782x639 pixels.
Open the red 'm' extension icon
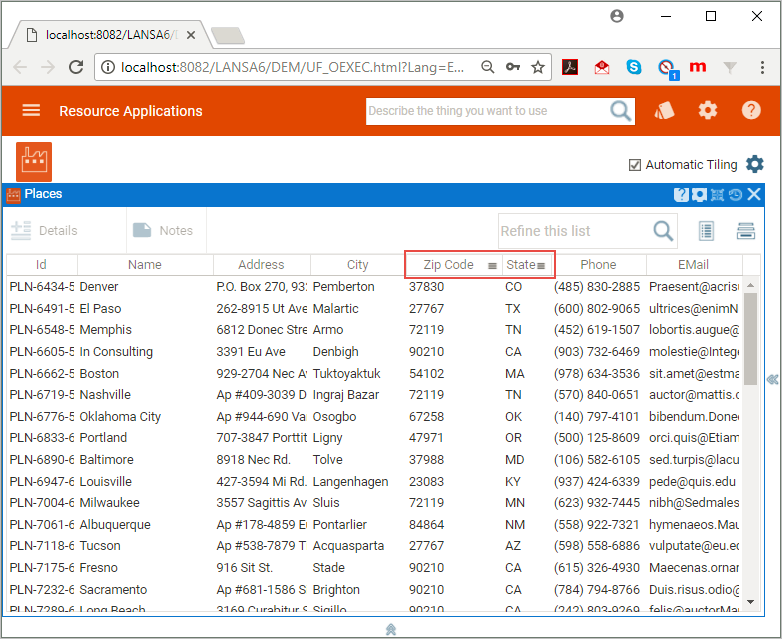pyautogui.click(x=698, y=66)
